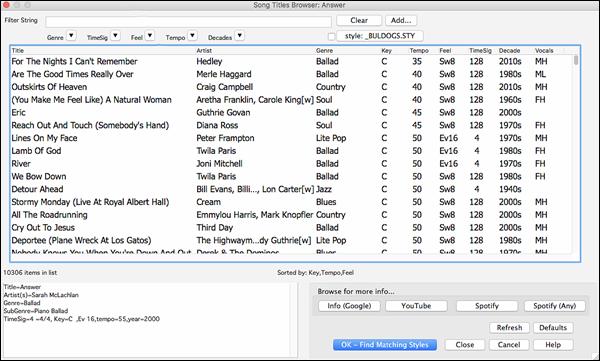Click the Spotify (Any) button
This screenshot has width=600, height=361.
(554, 306)
